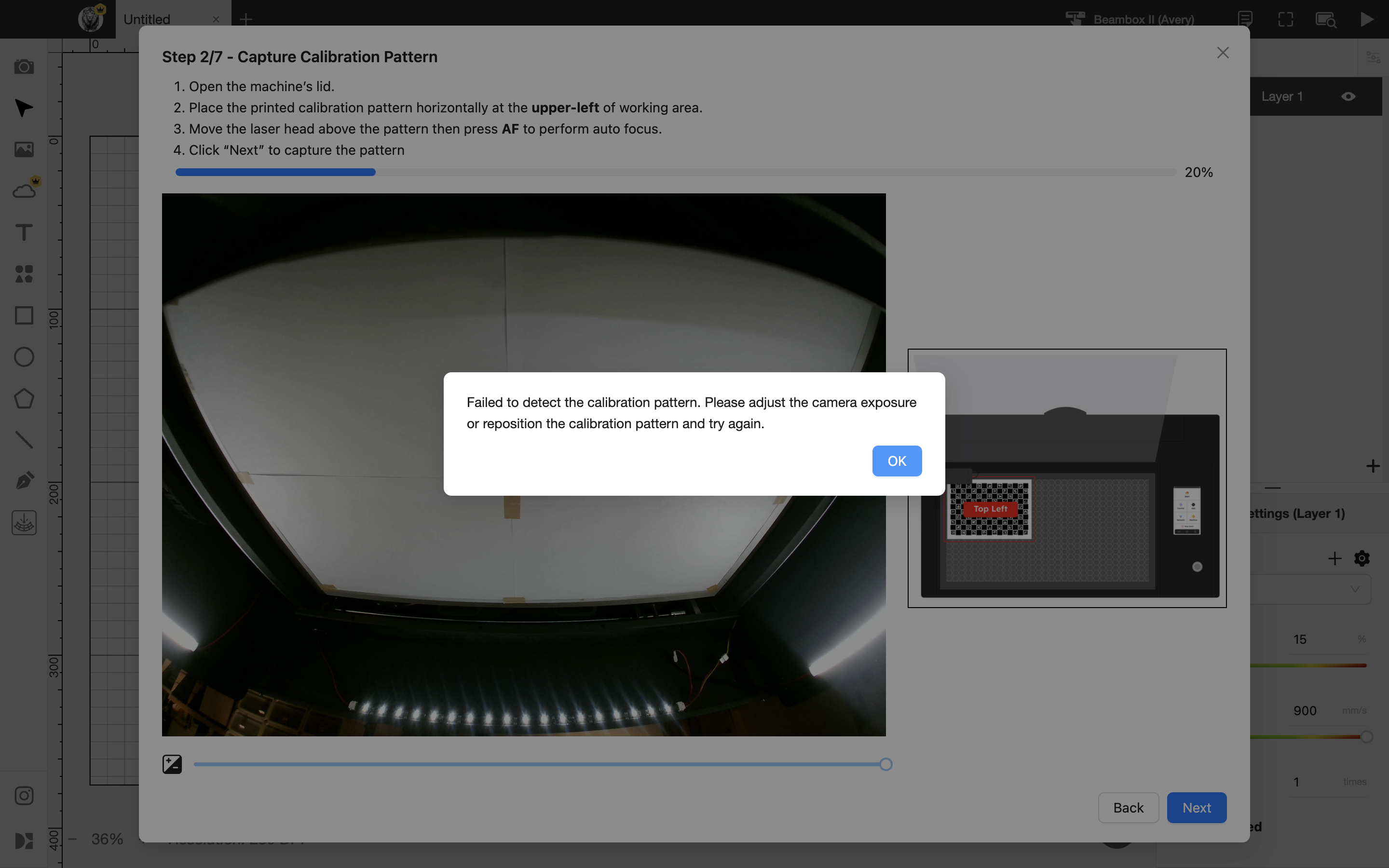Toggle visibility of Layer 1
The image size is (1389, 868).
click(1348, 96)
